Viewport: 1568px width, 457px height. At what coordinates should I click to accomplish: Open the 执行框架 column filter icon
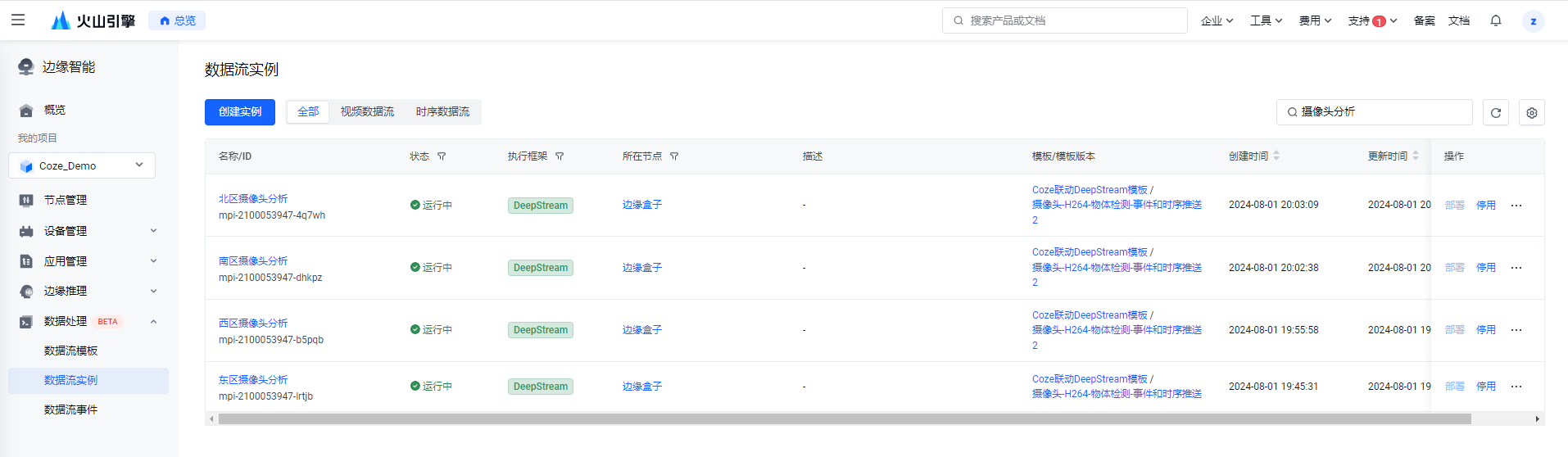point(560,156)
